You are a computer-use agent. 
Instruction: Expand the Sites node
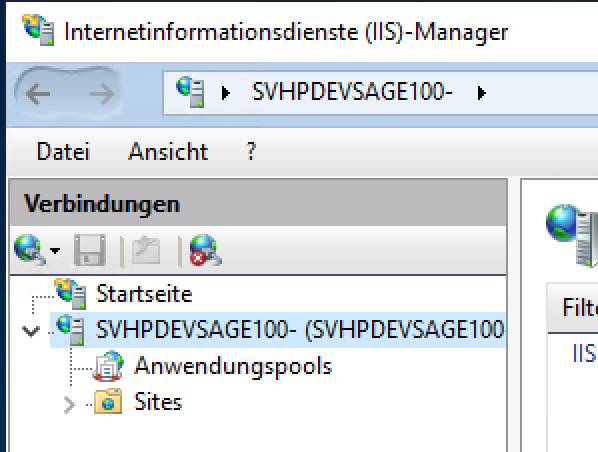(x=69, y=404)
